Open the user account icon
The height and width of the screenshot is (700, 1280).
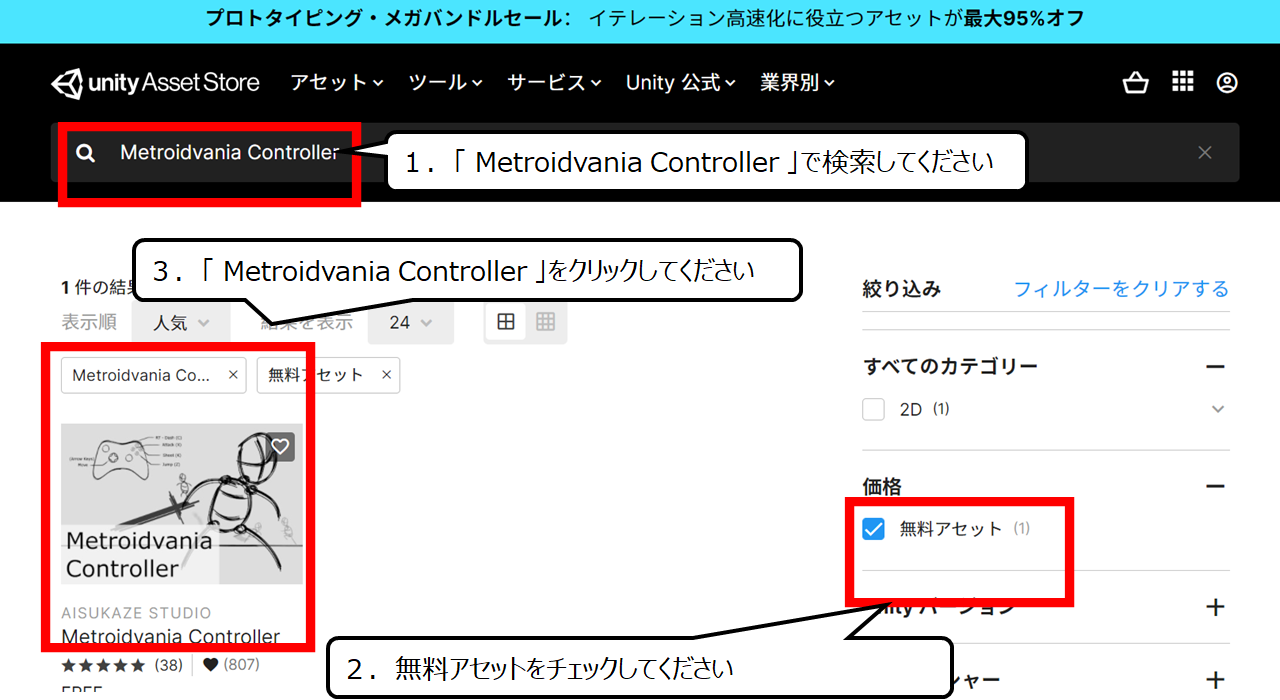[x=1227, y=83]
